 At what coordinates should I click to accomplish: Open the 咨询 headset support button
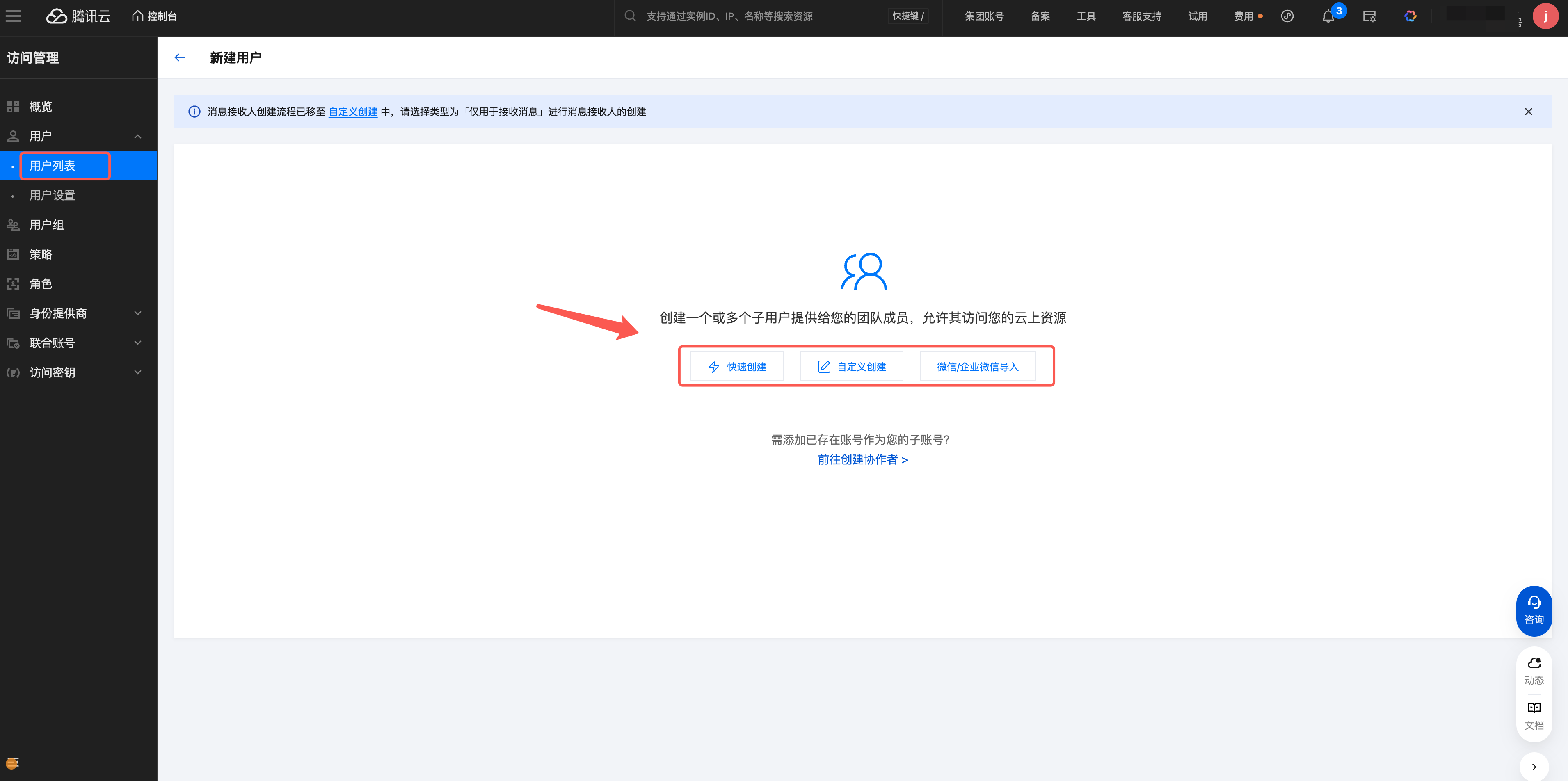coord(1533,610)
